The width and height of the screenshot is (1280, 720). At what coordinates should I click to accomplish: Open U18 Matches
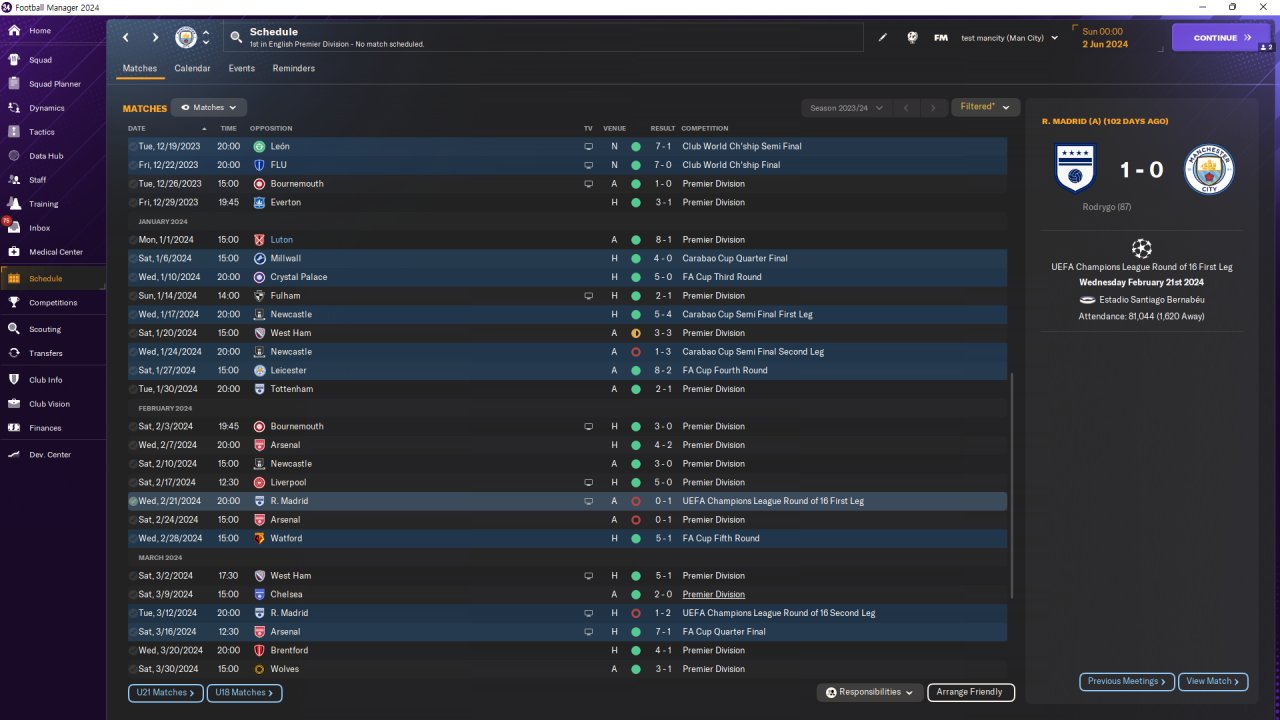[245, 692]
